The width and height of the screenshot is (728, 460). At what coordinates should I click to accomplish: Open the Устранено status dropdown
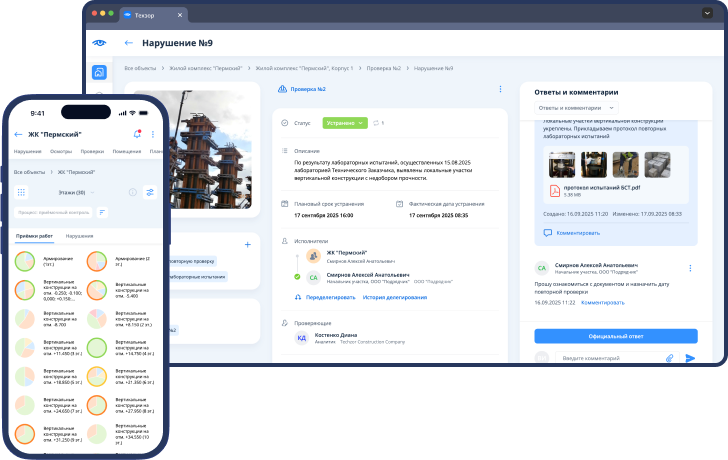[345, 123]
